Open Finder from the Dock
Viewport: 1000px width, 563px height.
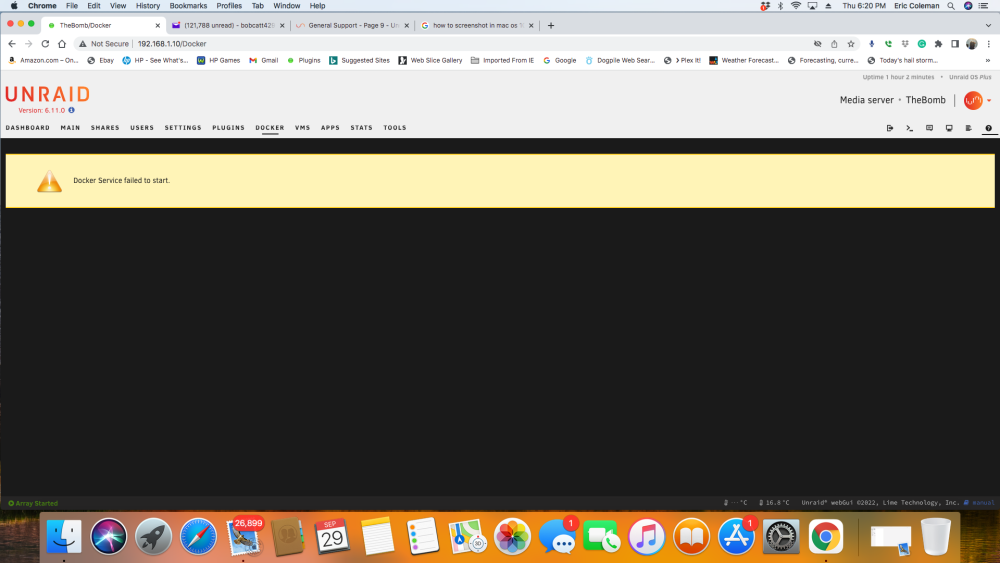[x=64, y=536]
